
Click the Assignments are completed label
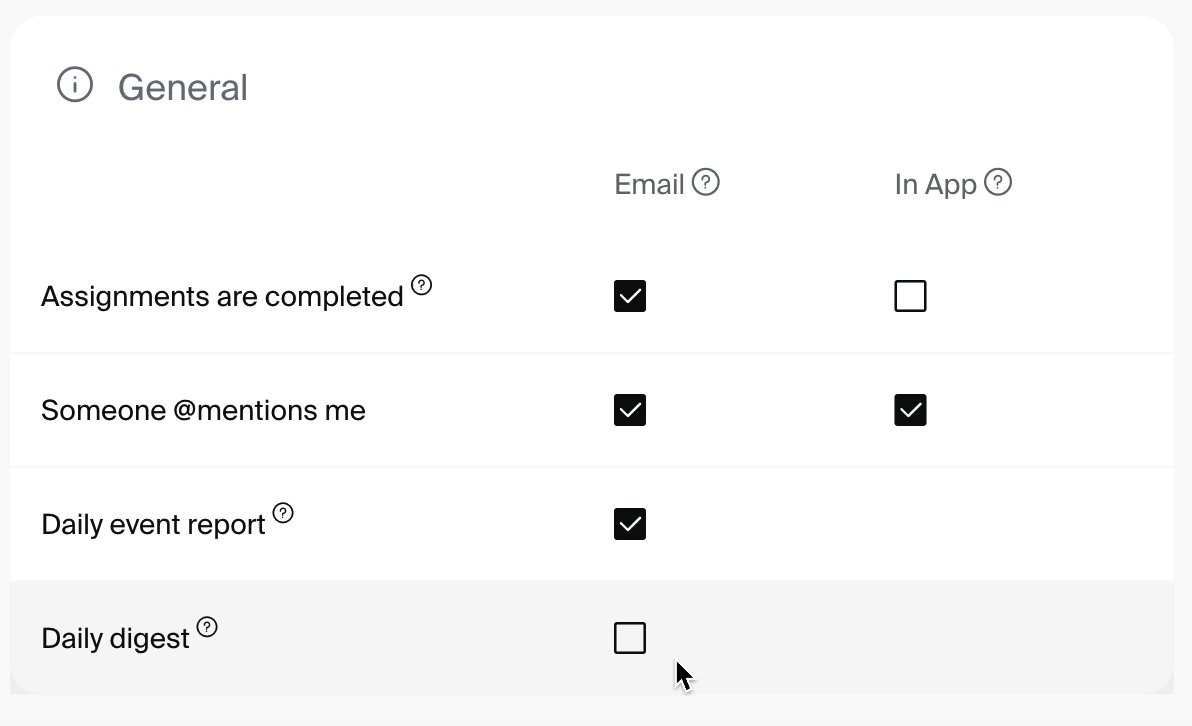(222, 297)
